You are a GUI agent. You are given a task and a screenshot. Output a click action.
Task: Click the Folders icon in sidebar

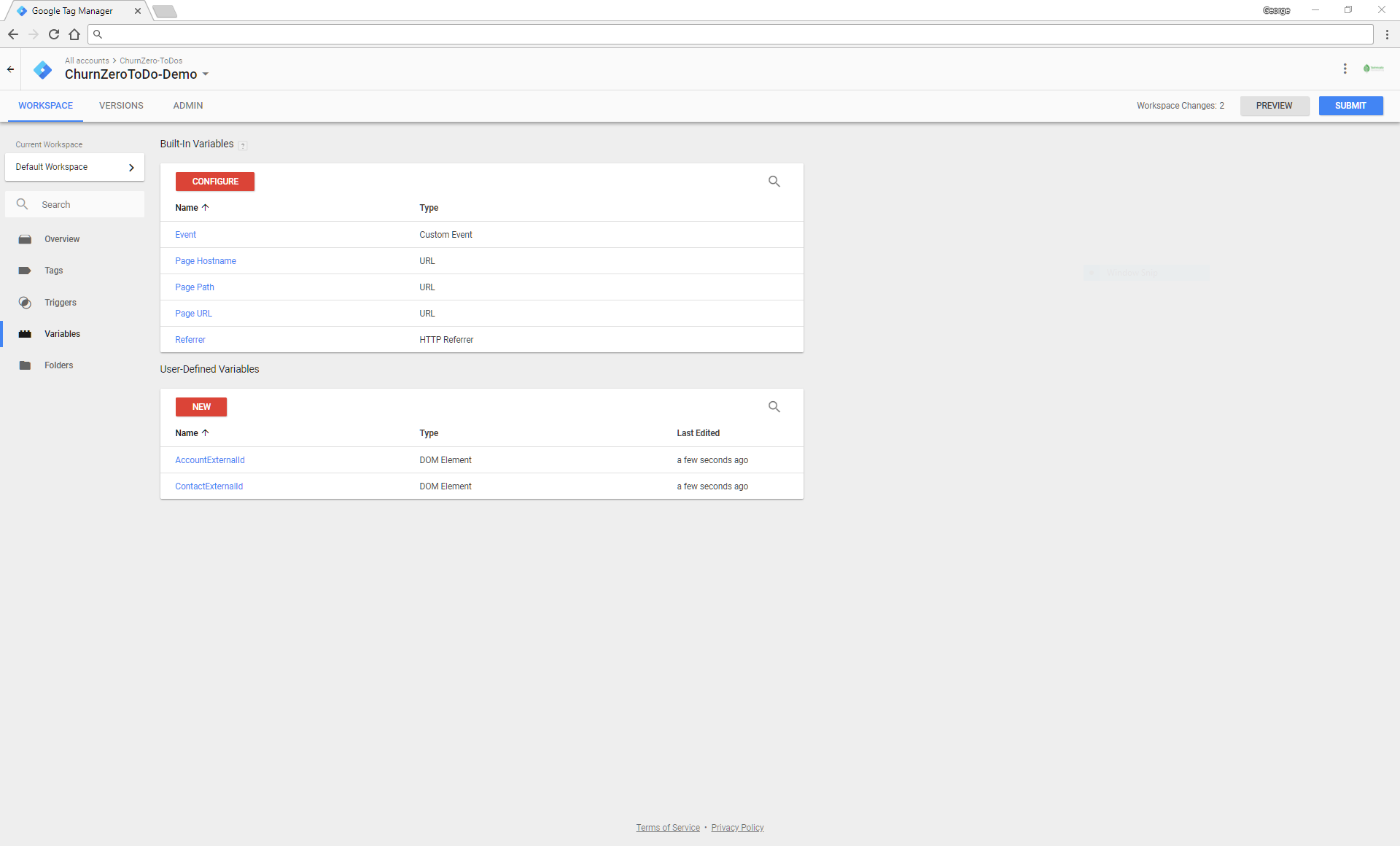25,365
